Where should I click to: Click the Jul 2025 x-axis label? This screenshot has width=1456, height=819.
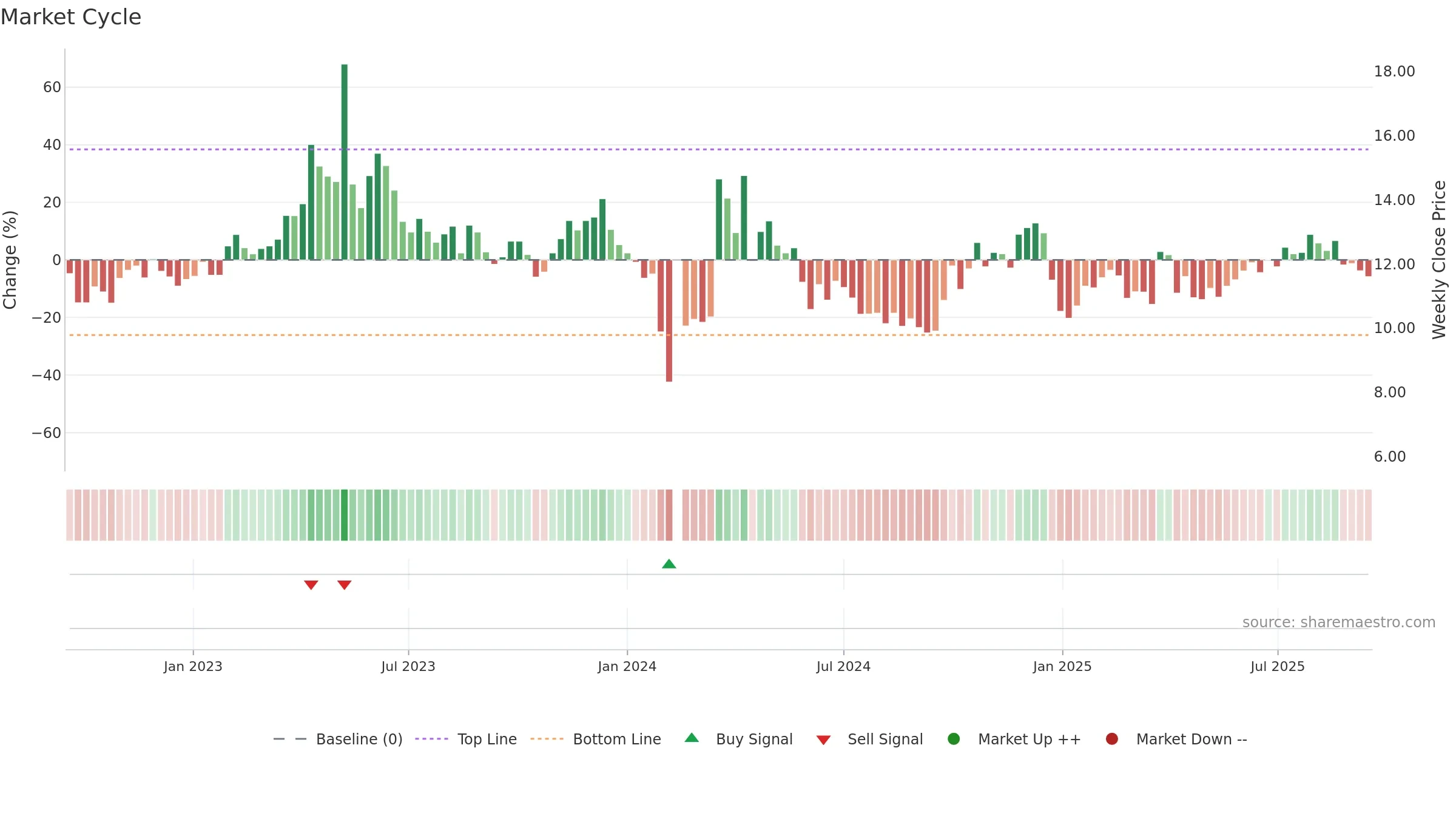tap(1278, 667)
